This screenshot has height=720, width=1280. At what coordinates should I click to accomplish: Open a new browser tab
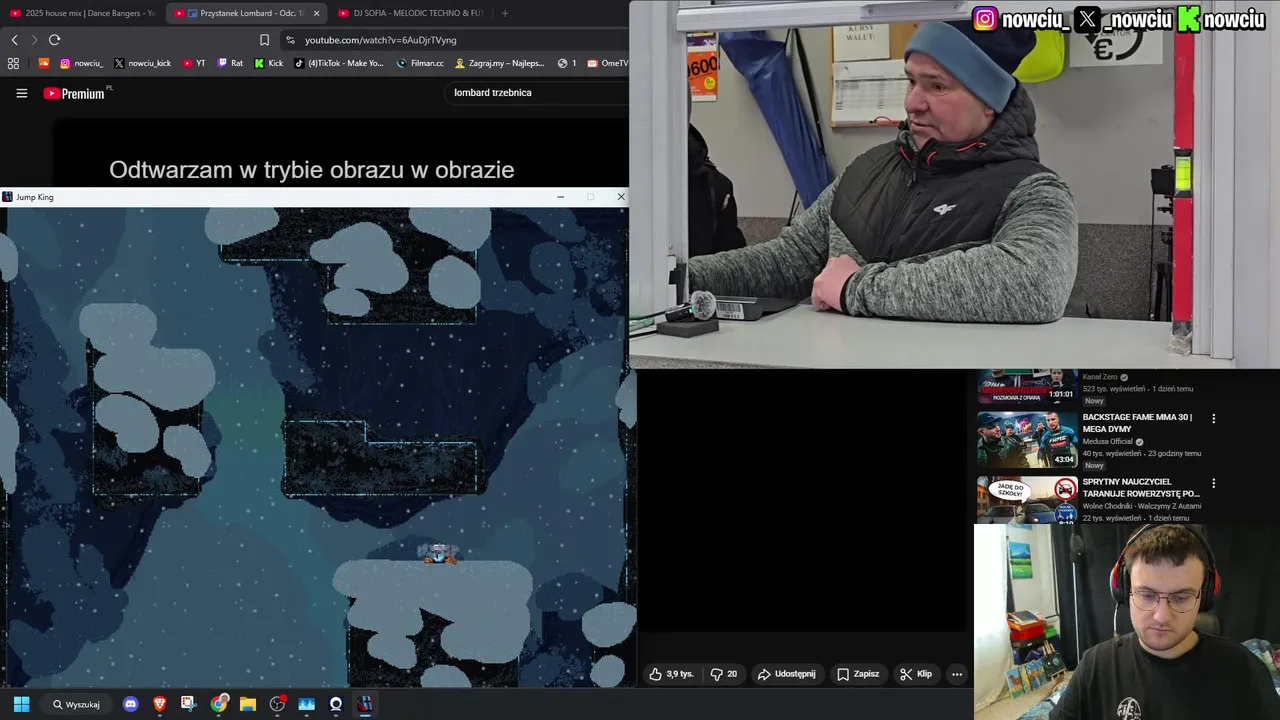click(x=504, y=13)
